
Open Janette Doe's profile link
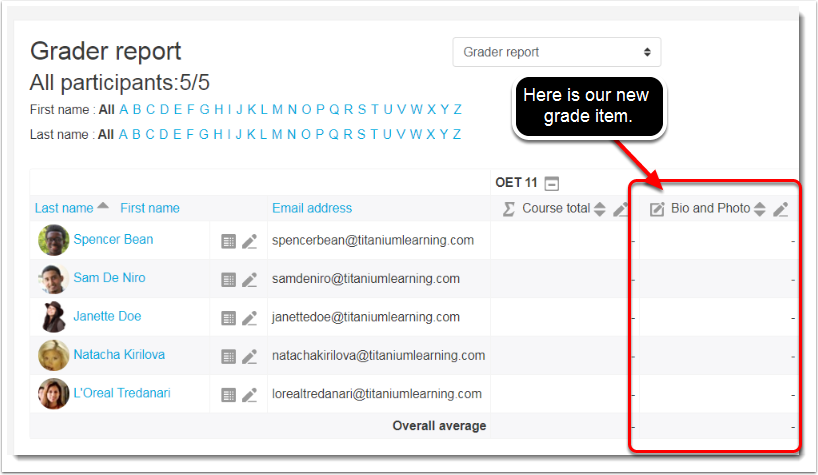pos(107,316)
